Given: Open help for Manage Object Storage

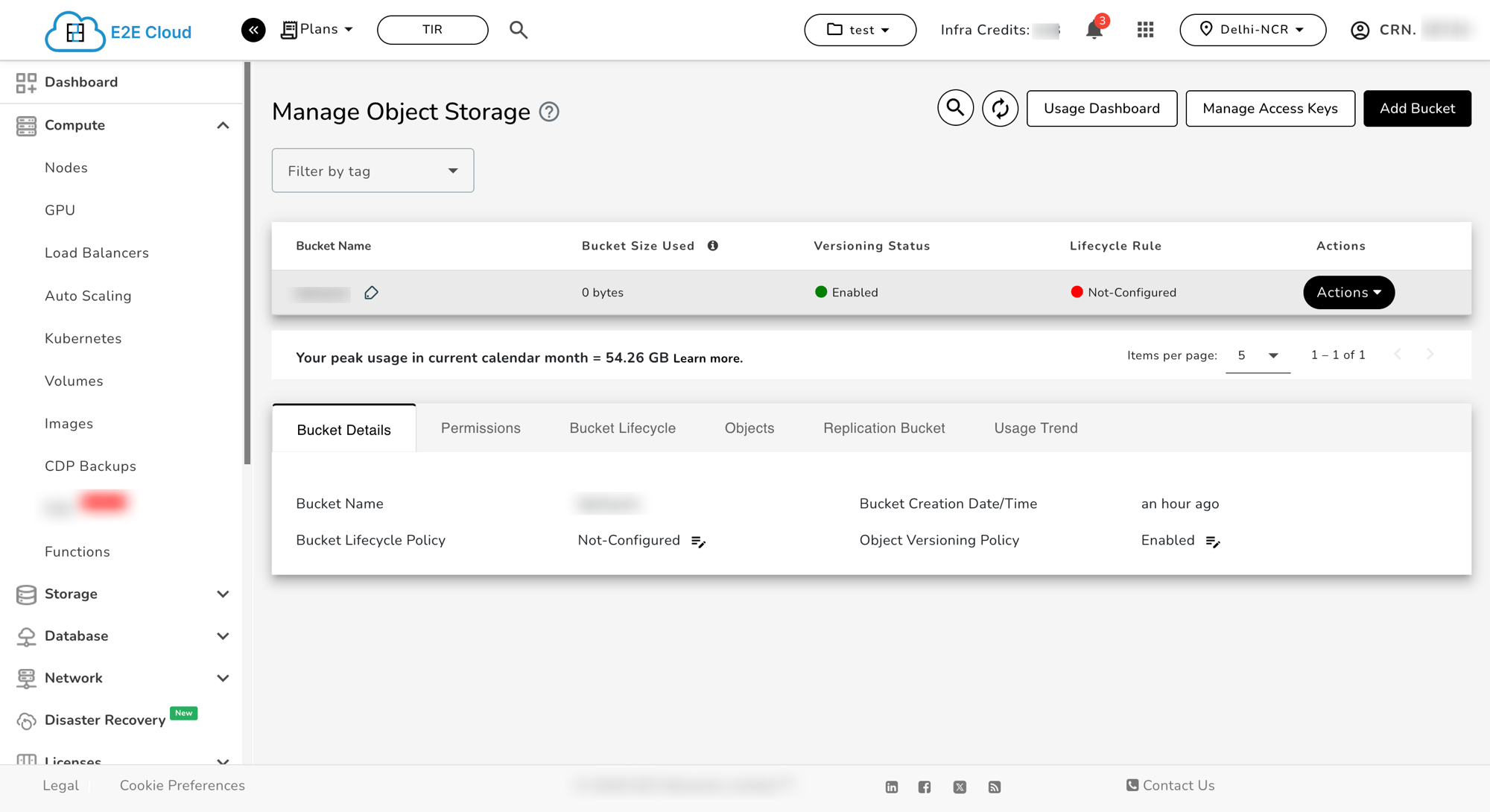Looking at the screenshot, I should pos(549,112).
